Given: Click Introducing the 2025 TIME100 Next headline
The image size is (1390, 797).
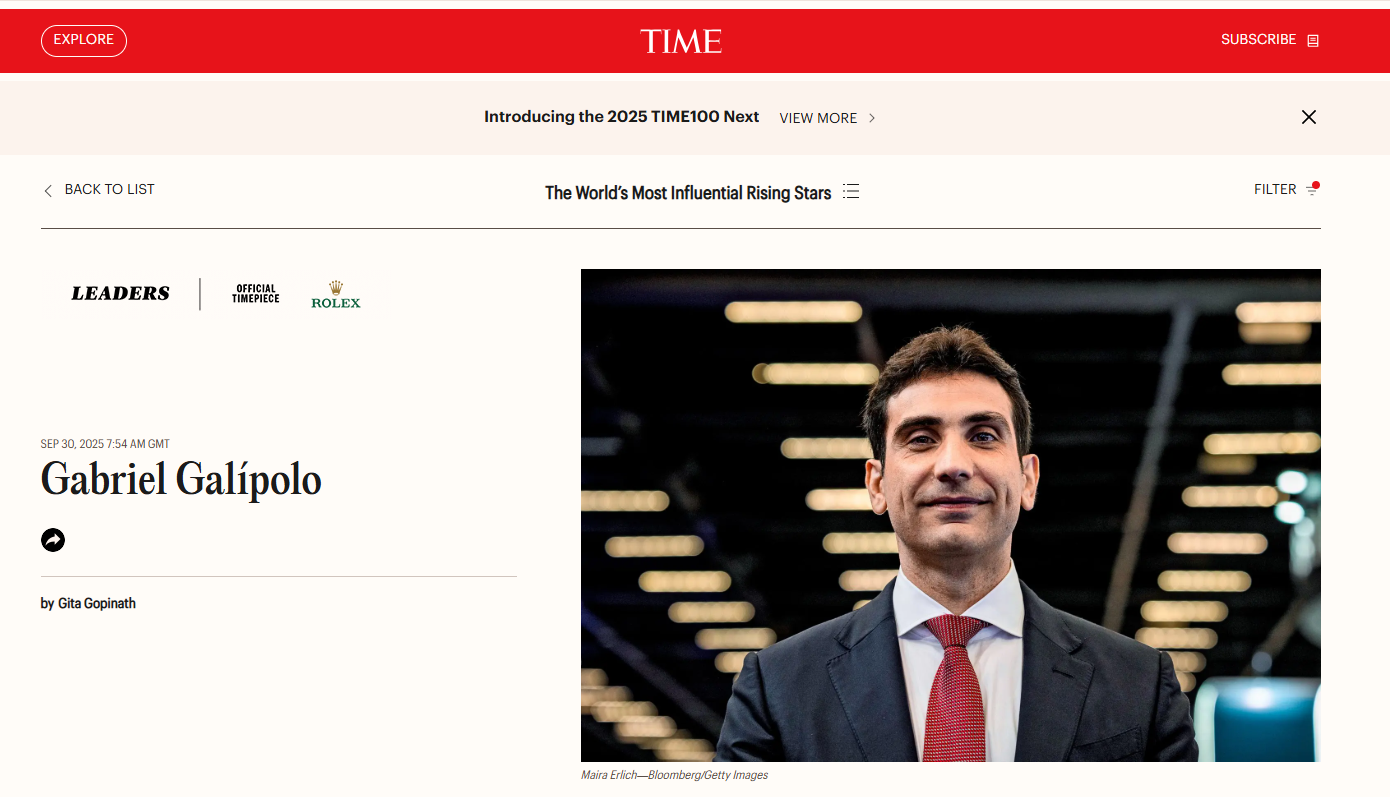Looking at the screenshot, I should click(622, 117).
